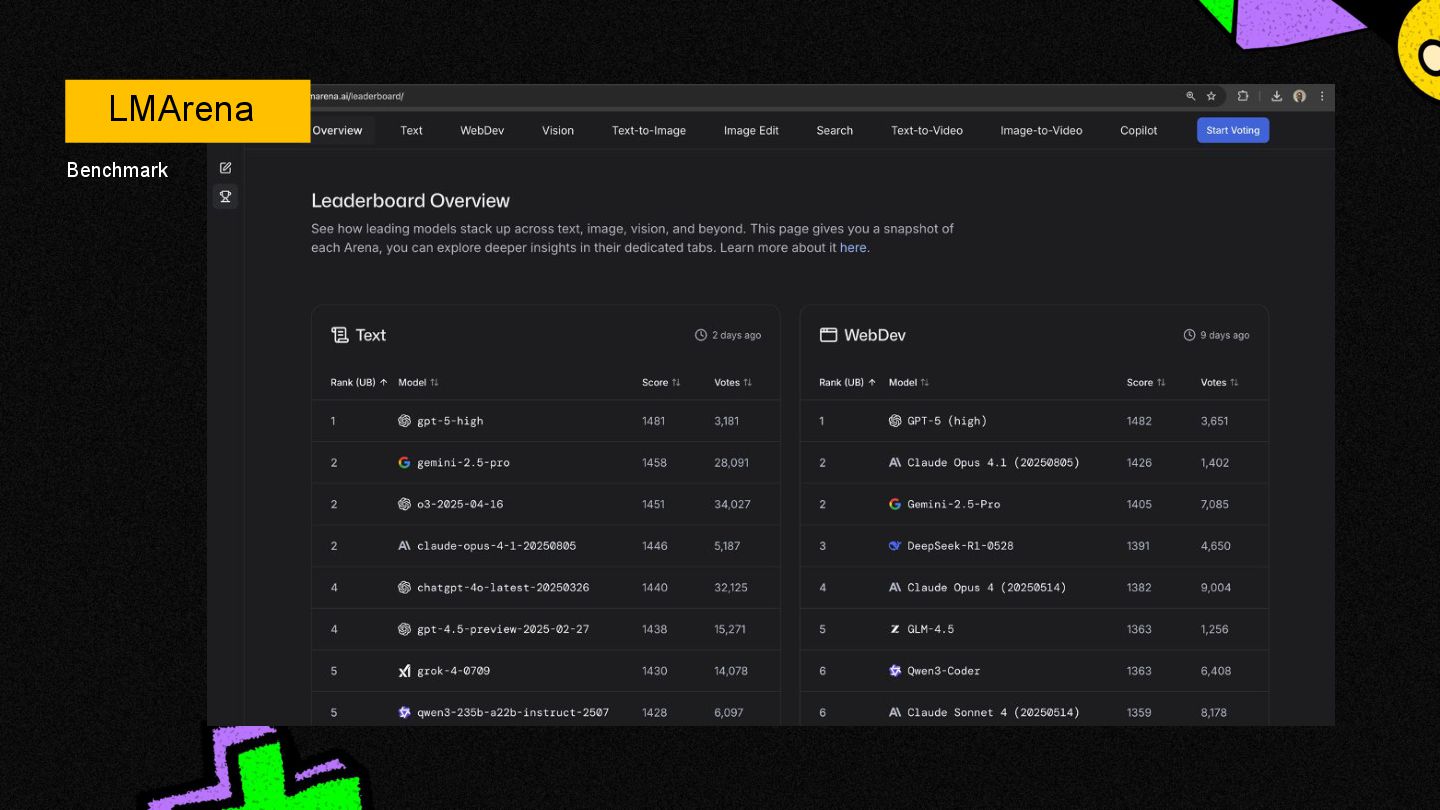Screen dimensions: 1440x810
Task: Click the window icon beside the WebDev heading
Action: 828,335
